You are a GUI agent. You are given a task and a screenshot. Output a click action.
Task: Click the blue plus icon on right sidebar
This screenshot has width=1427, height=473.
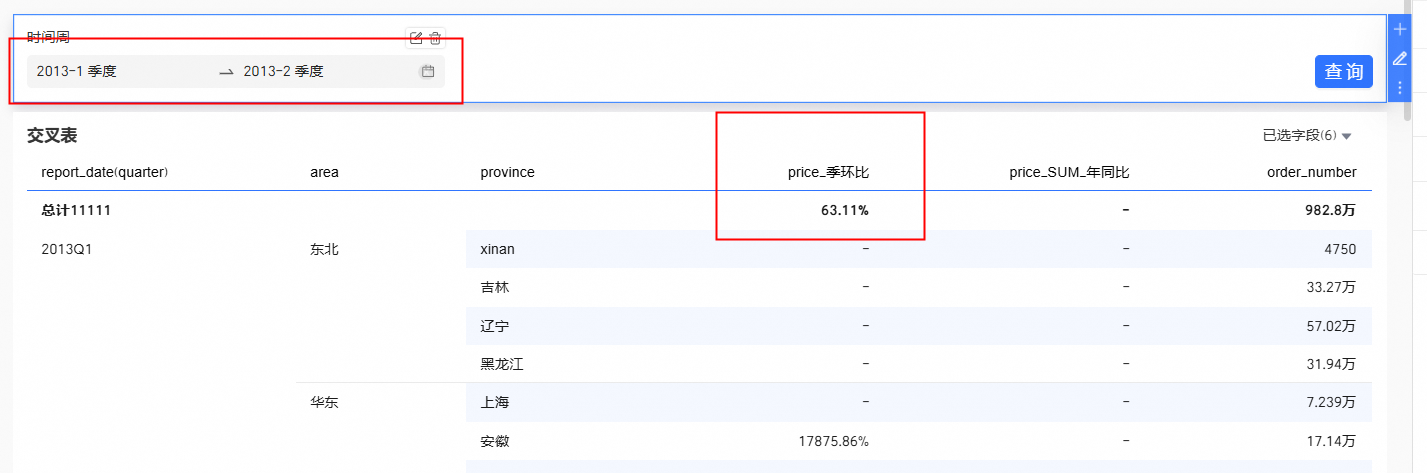tap(1400, 30)
